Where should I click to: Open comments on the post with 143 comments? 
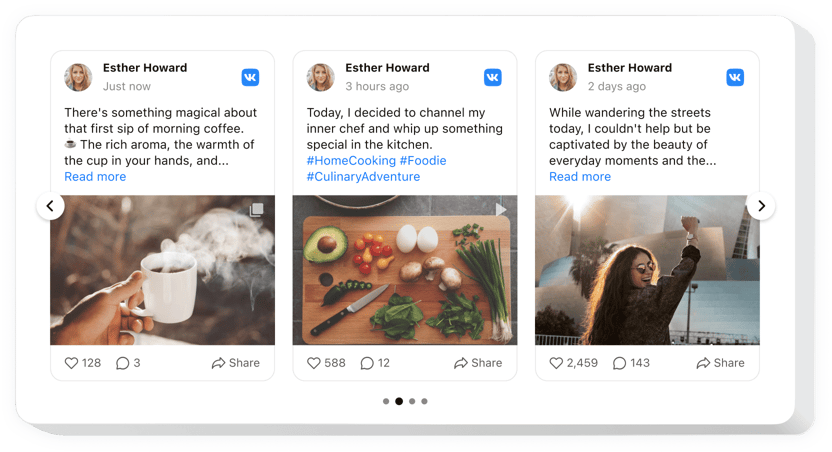click(x=620, y=363)
